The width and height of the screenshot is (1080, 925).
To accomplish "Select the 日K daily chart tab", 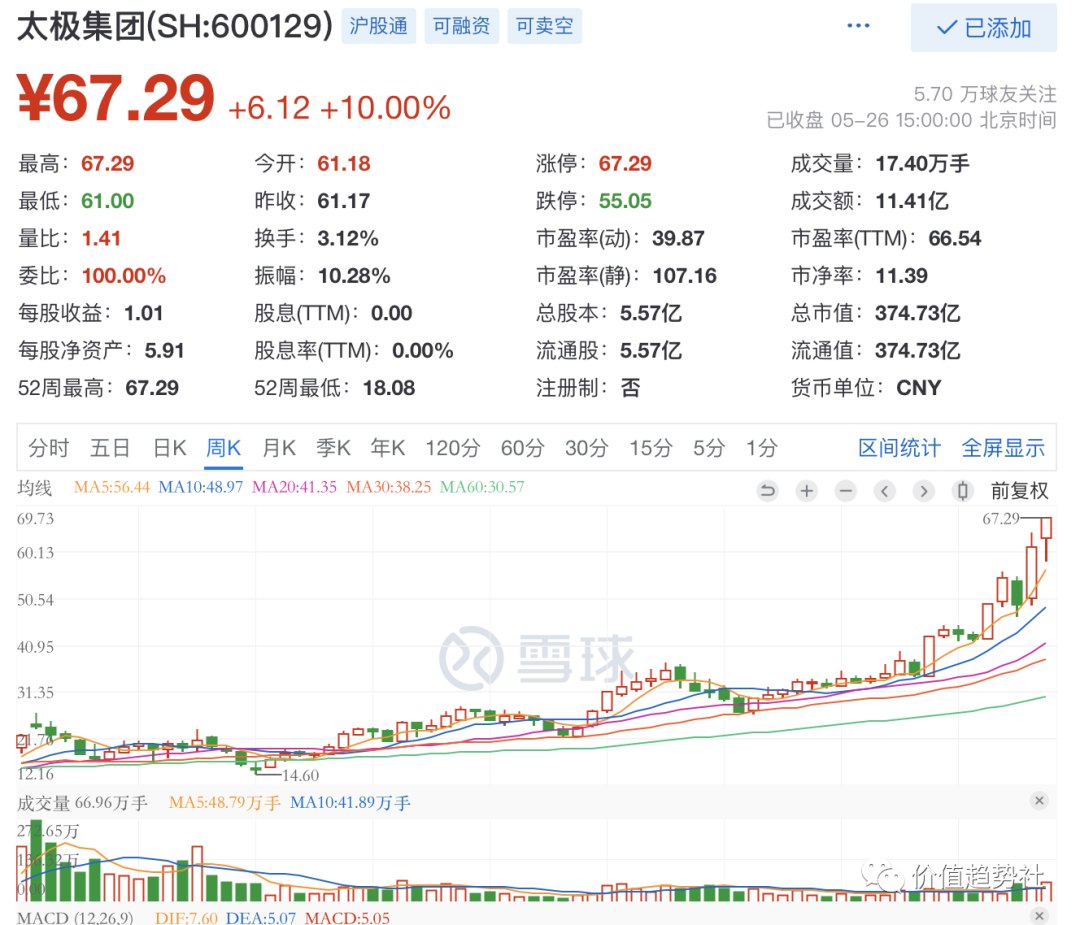I will pyautogui.click(x=169, y=449).
